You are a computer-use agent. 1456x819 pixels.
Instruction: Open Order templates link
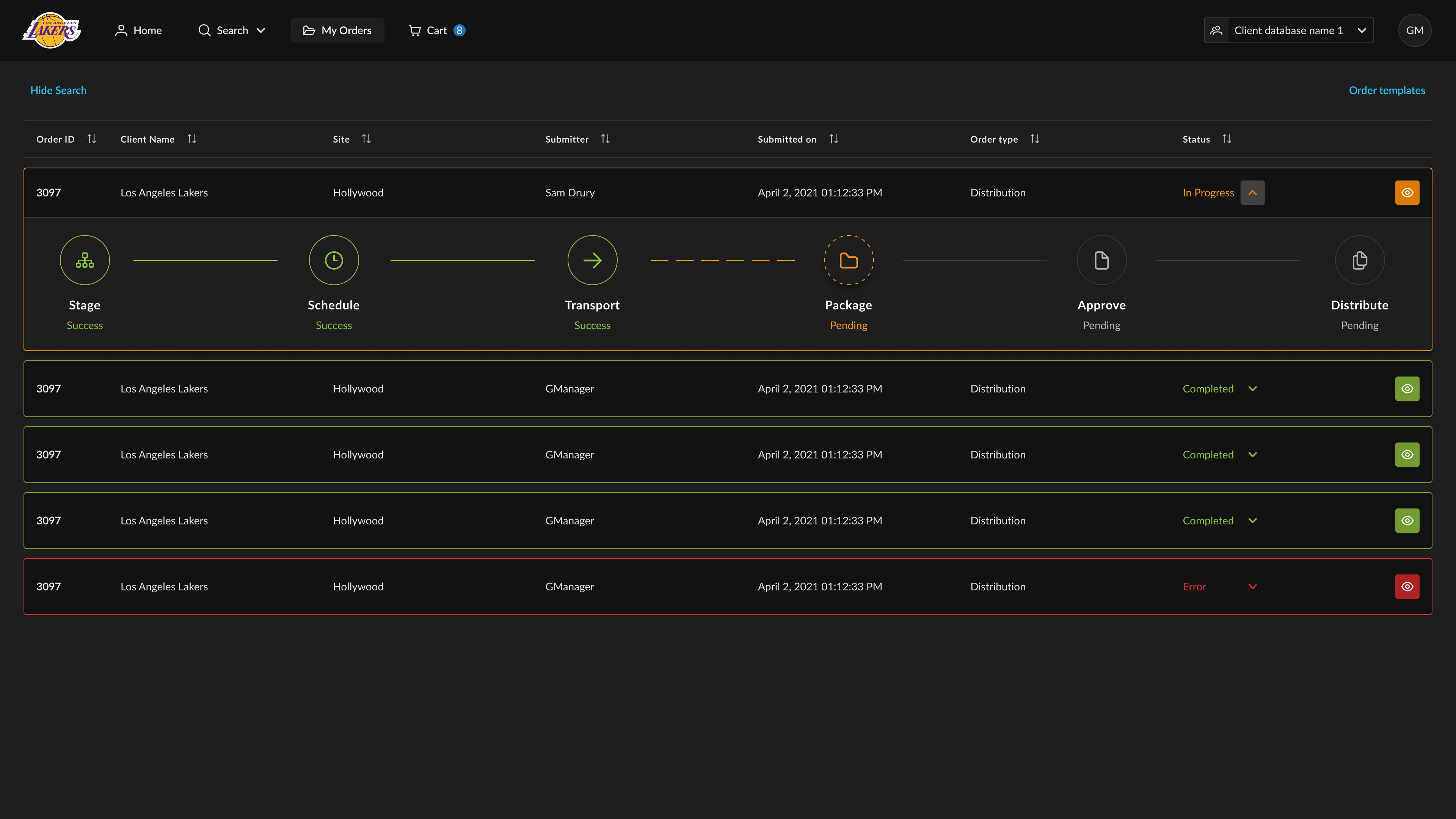point(1387,91)
